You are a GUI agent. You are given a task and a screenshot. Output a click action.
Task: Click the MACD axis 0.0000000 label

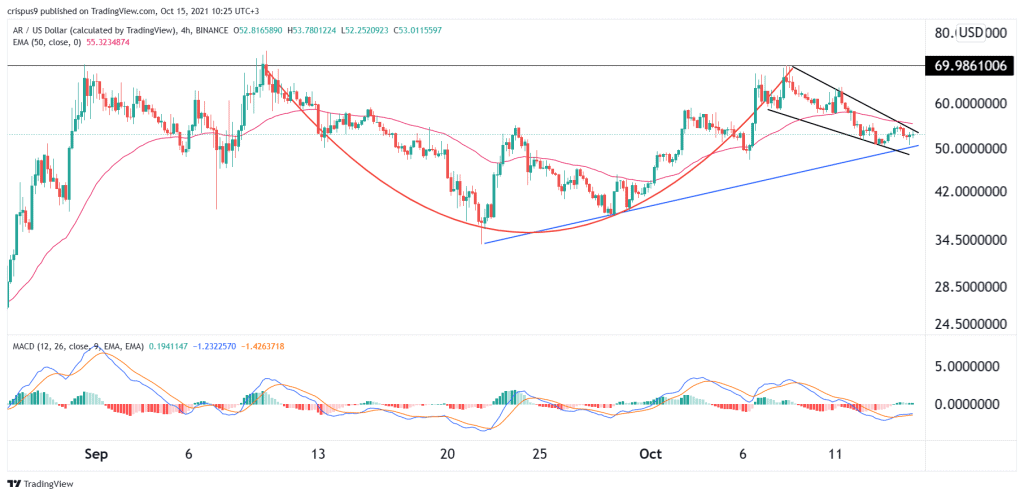pyautogui.click(x=968, y=405)
